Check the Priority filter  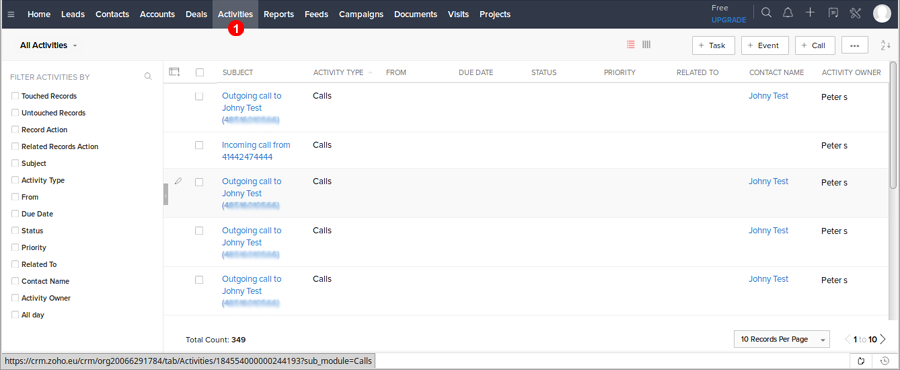tap(15, 248)
